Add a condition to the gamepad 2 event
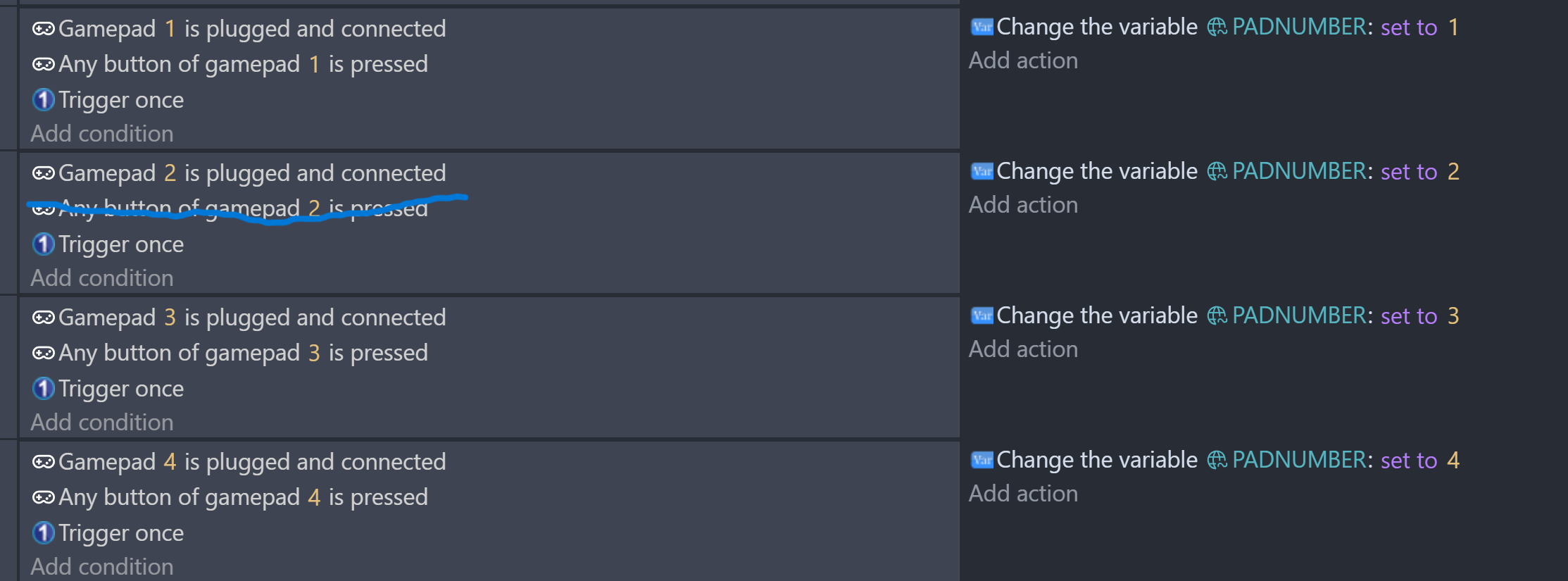 point(102,278)
